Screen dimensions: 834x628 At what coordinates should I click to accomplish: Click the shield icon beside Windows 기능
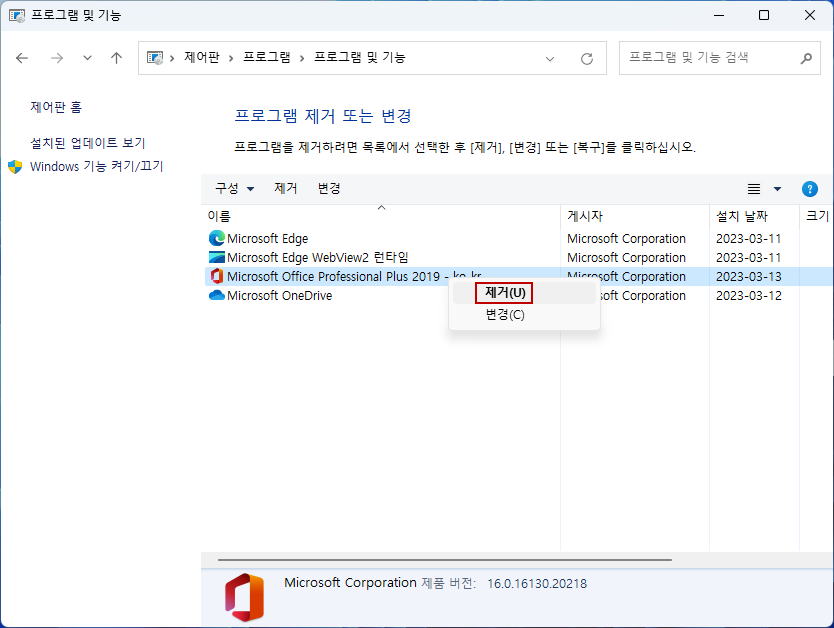(15, 166)
